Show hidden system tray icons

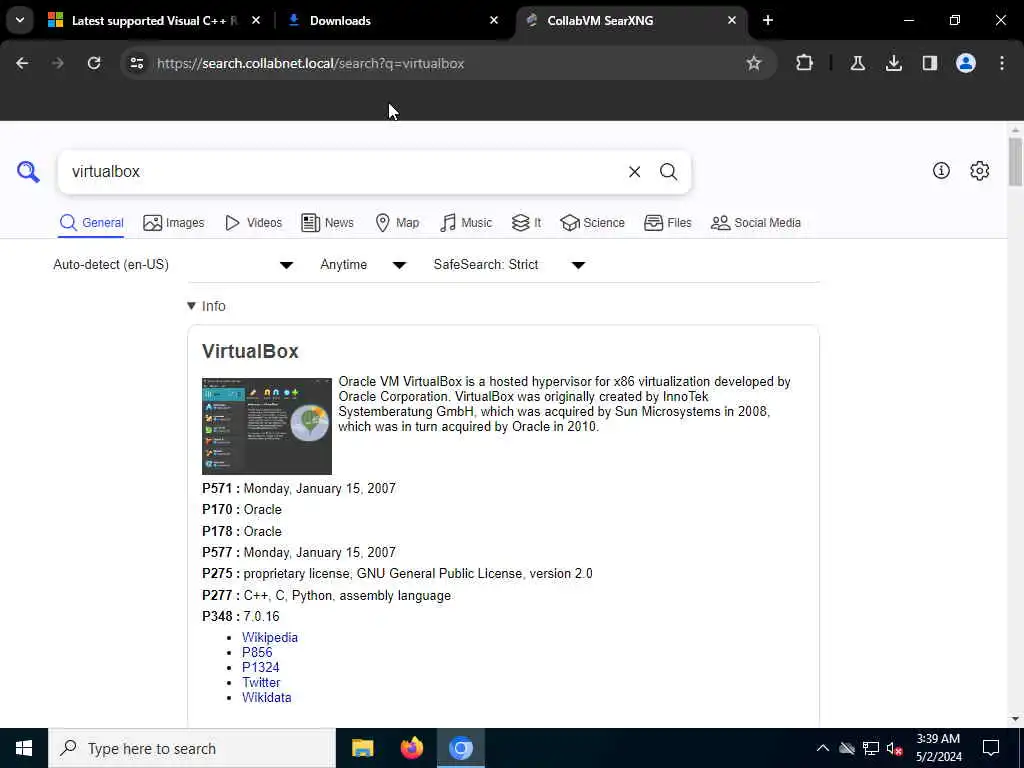pyautogui.click(x=823, y=748)
